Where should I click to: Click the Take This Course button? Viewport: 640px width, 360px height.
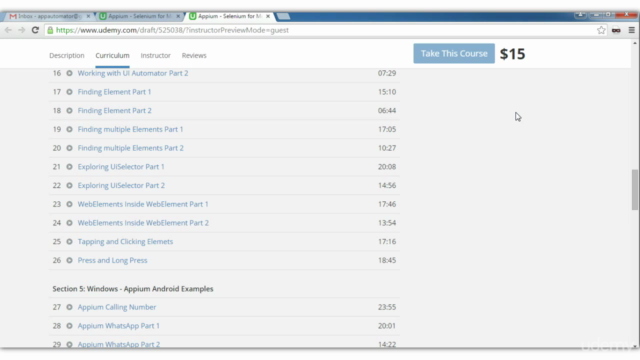click(x=454, y=53)
